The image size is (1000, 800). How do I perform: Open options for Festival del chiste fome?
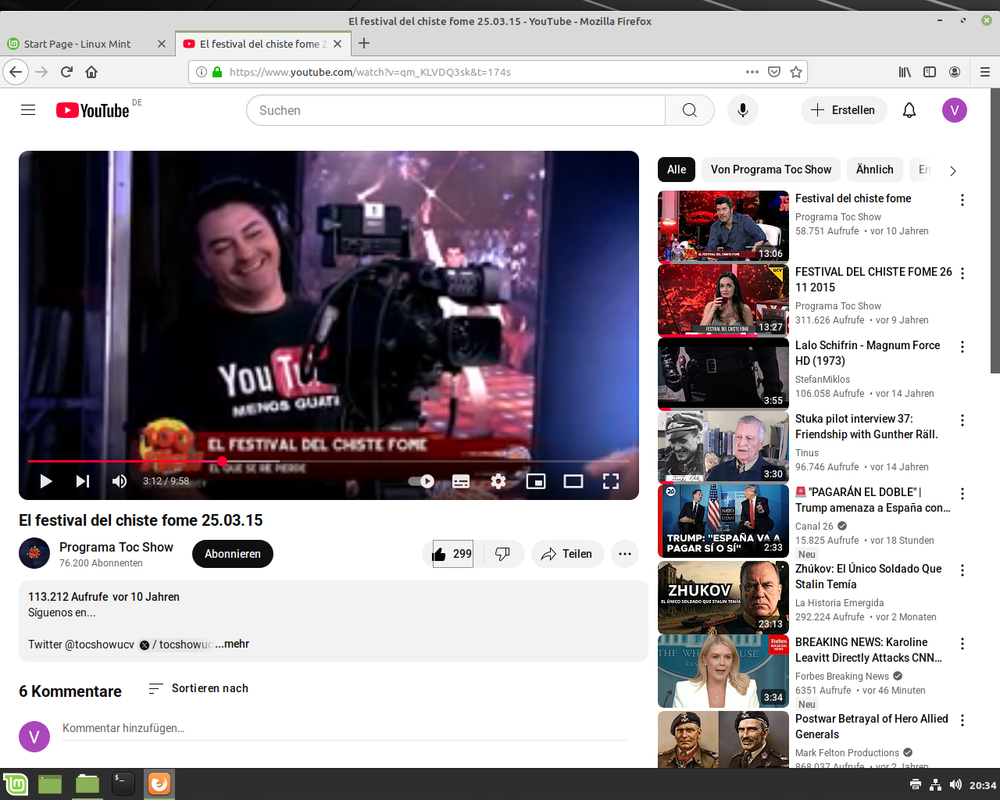tap(962, 200)
